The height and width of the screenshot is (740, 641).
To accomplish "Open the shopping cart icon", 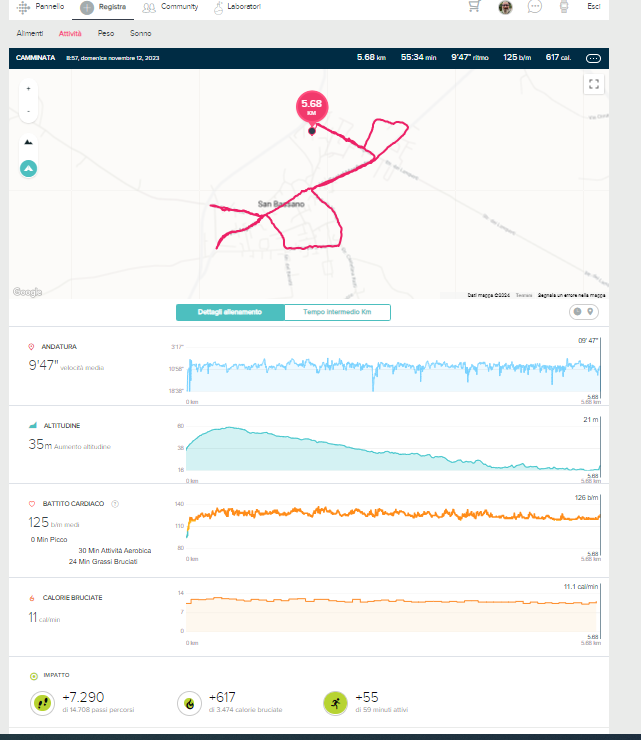I will click(474, 6).
